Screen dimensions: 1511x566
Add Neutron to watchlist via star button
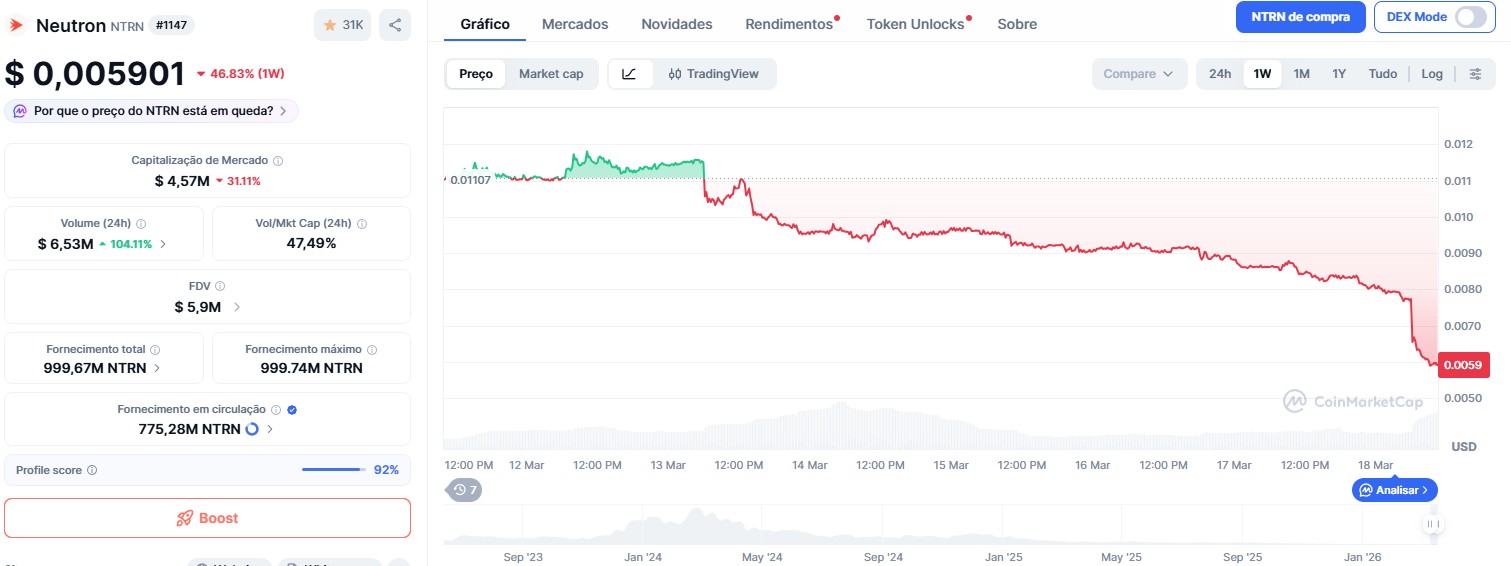[x=343, y=25]
